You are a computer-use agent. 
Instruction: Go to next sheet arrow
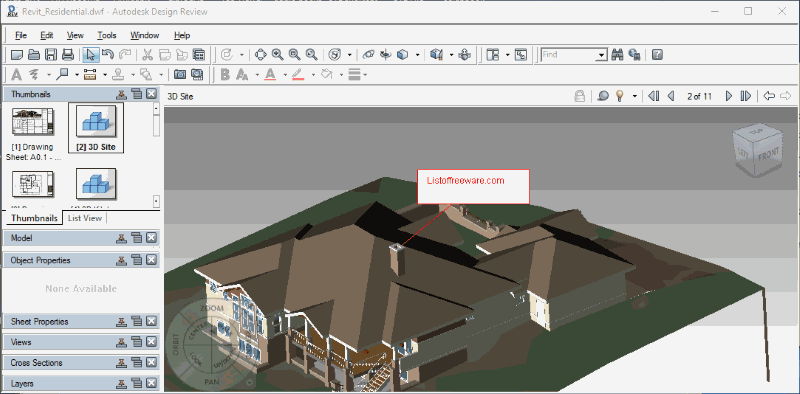click(x=729, y=96)
